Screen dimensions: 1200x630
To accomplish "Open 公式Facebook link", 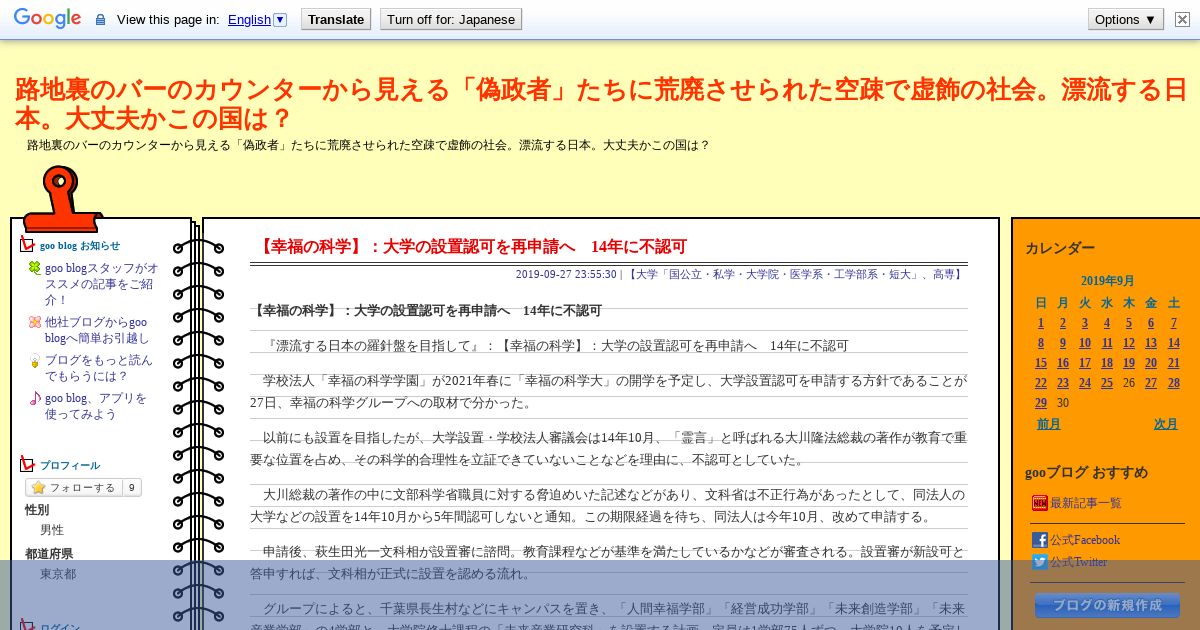I will coord(1085,540).
